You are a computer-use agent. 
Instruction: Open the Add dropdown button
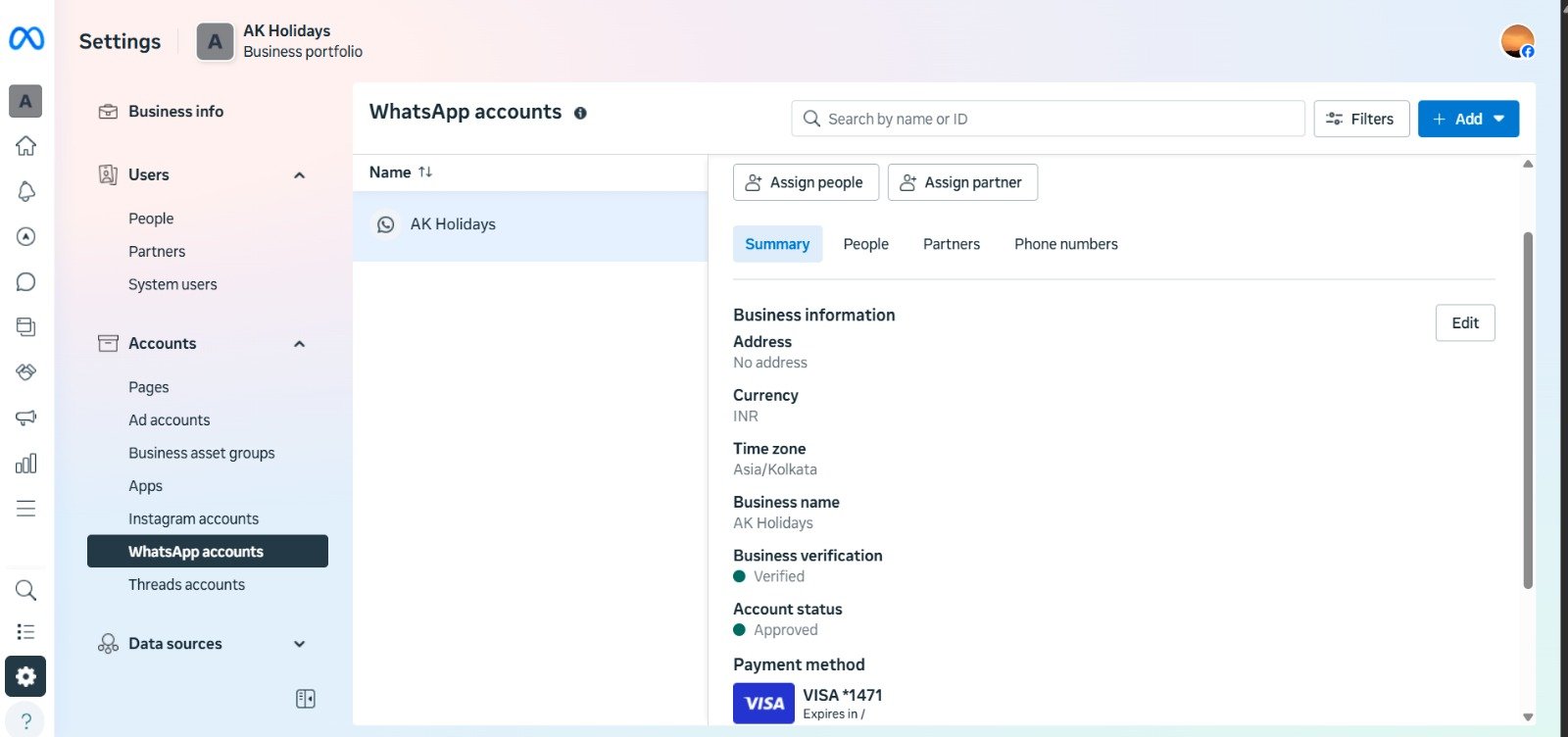(1467, 120)
